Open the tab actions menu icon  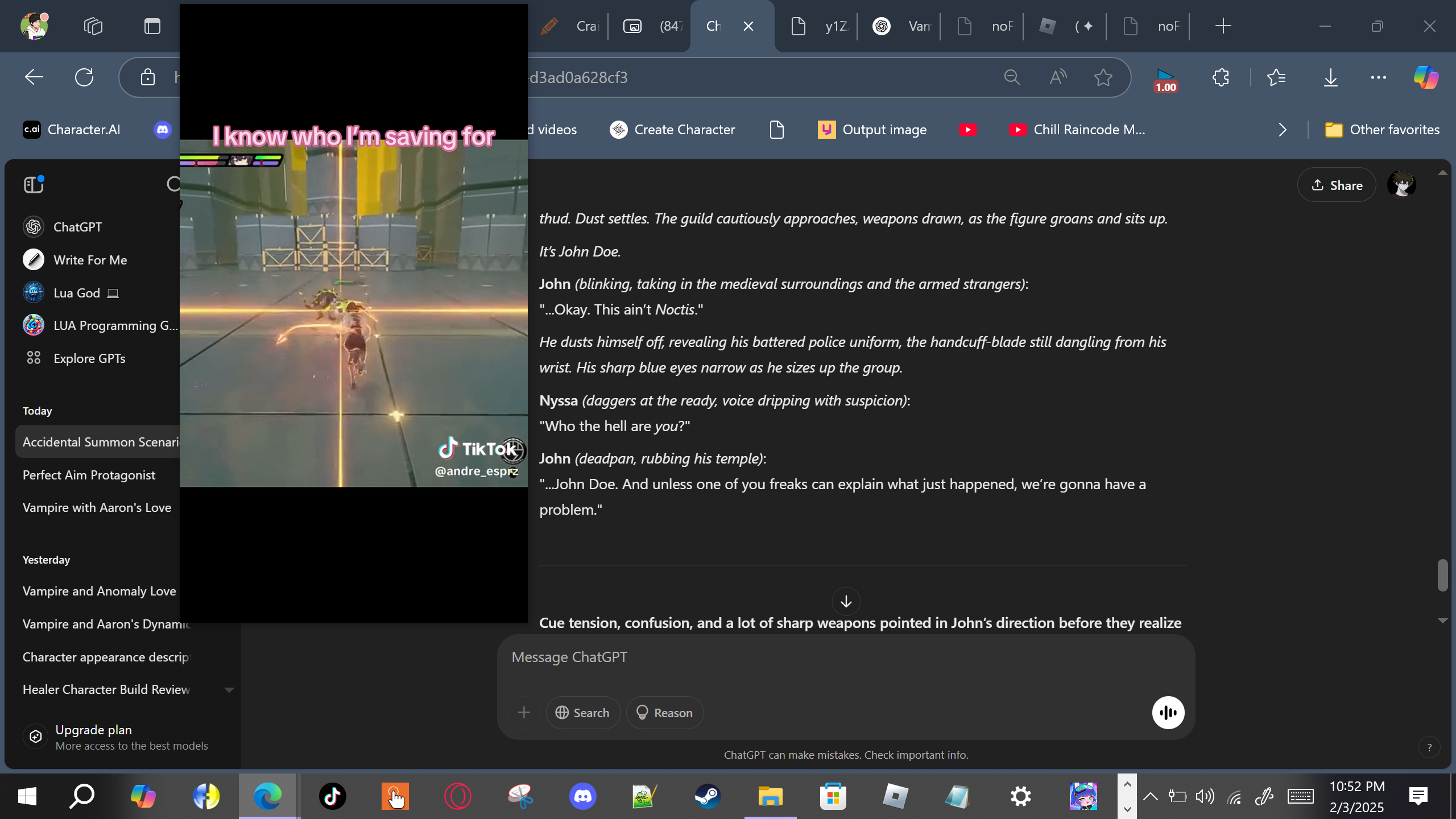(152, 26)
